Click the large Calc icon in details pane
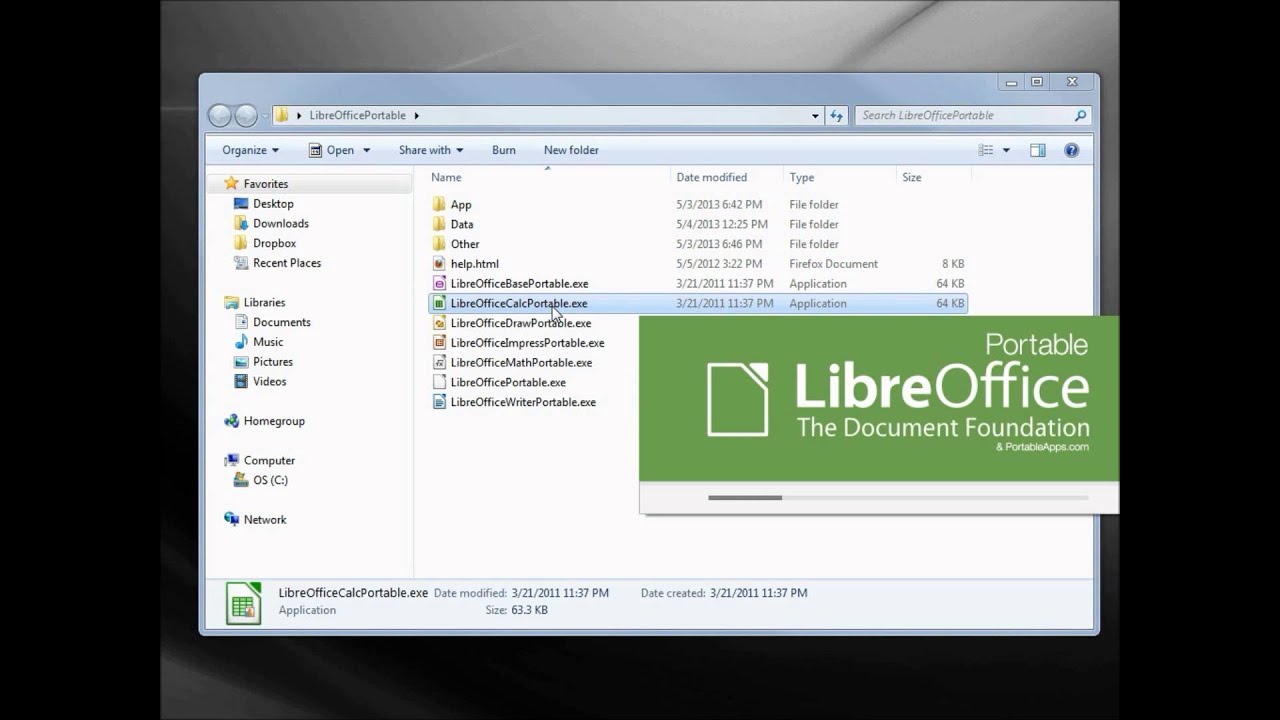The image size is (1280, 720). (244, 602)
